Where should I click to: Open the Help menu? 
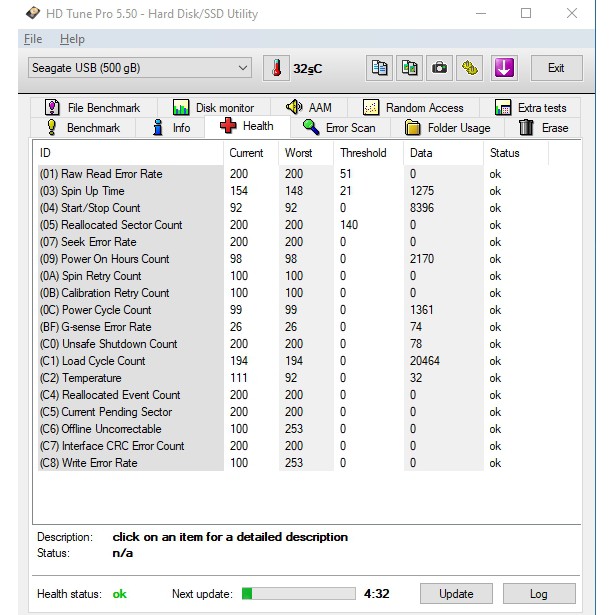click(x=72, y=39)
